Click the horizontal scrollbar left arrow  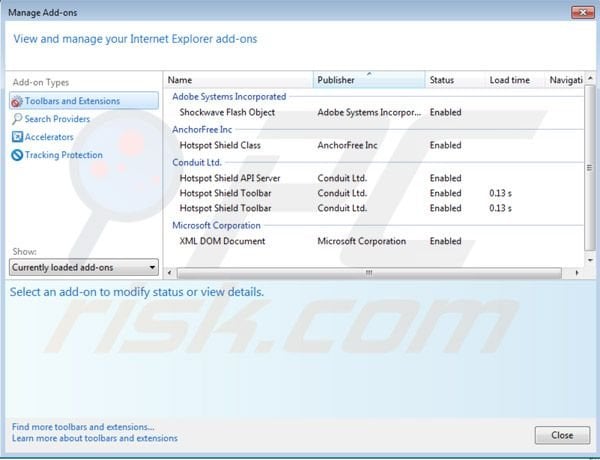tap(170, 273)
